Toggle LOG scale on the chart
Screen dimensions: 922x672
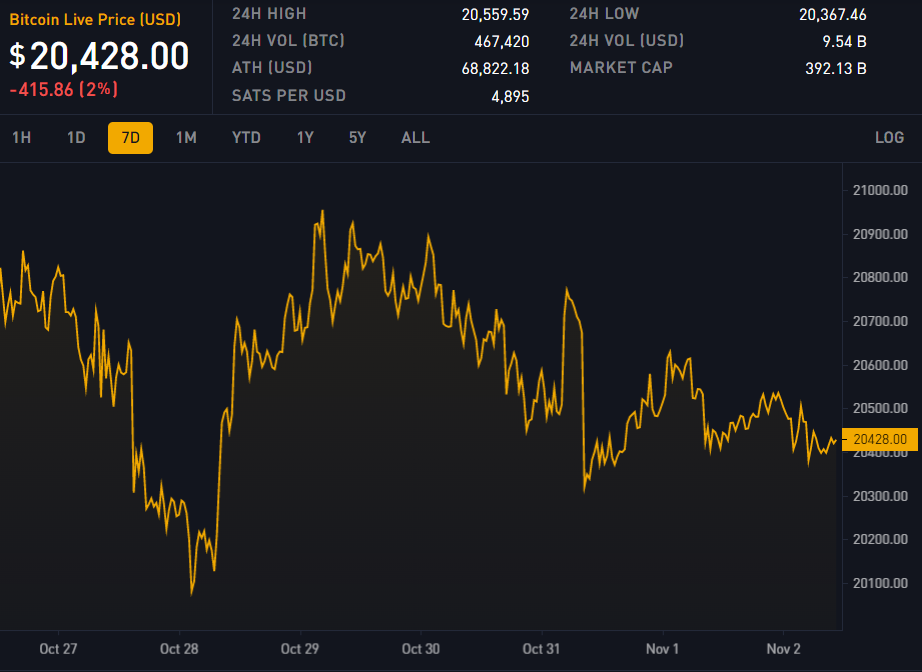(889, 138)
